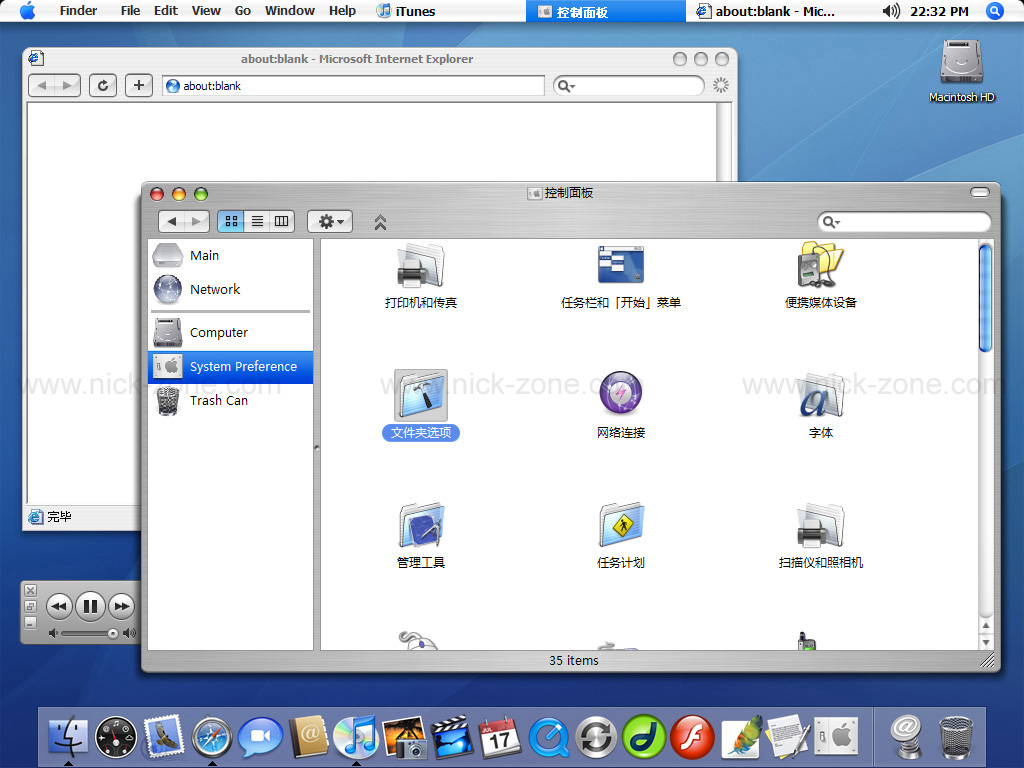Click the control panel vertical scrollbar thumb
The image size is (1024, 768).
point(985,298)
